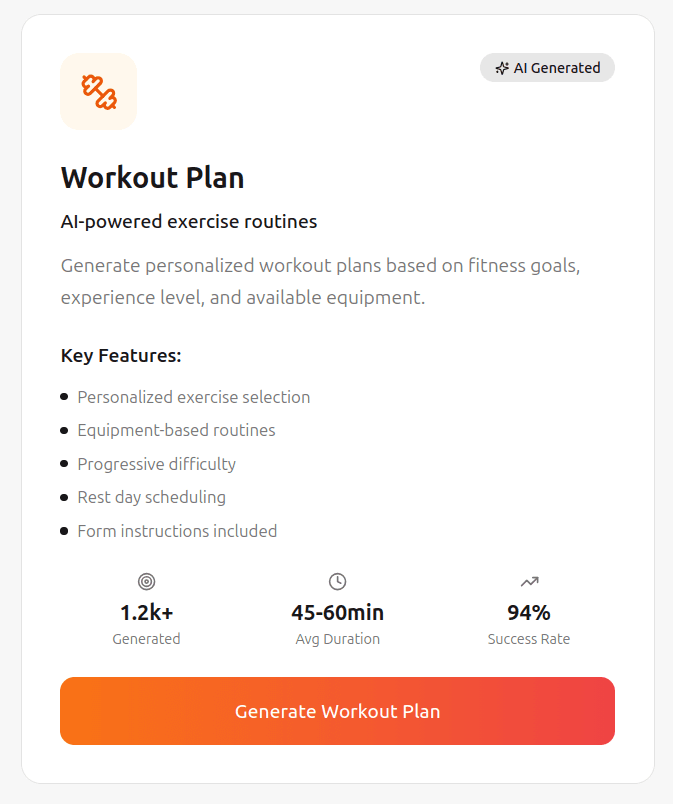Click the Generate Workout Plan button
The height and width of the screenshot is (804, 673).
click(x=337, y=711)
